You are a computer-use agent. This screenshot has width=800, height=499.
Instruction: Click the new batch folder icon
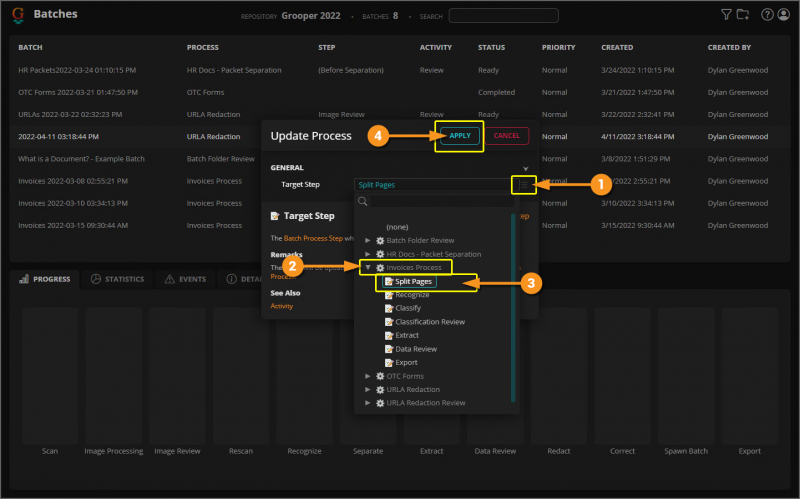pos(743,14)
